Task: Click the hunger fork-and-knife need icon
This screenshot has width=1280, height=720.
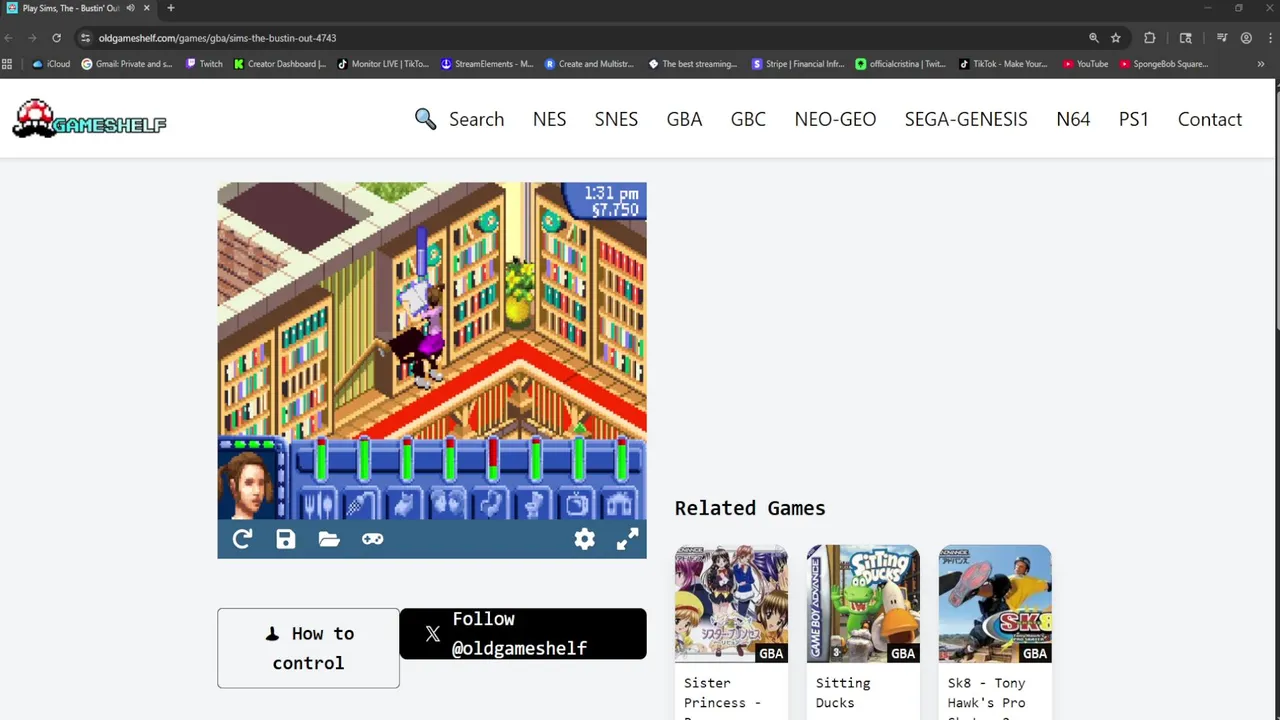Action: click(319, 504)
